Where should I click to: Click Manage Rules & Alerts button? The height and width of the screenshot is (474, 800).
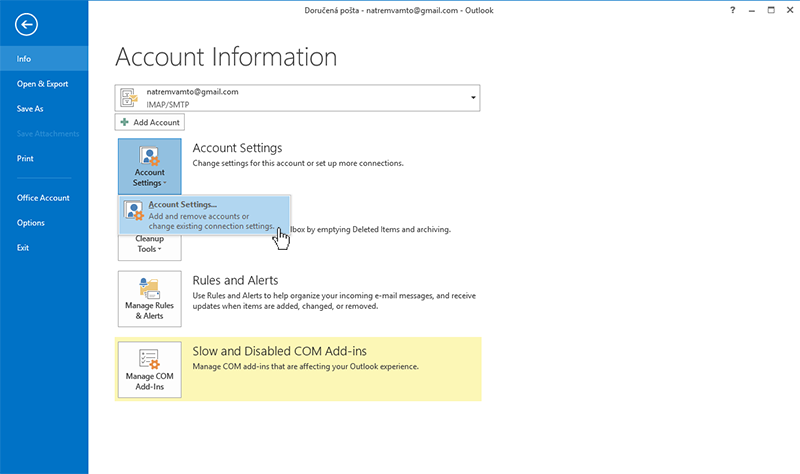click(x=149, y=299)
